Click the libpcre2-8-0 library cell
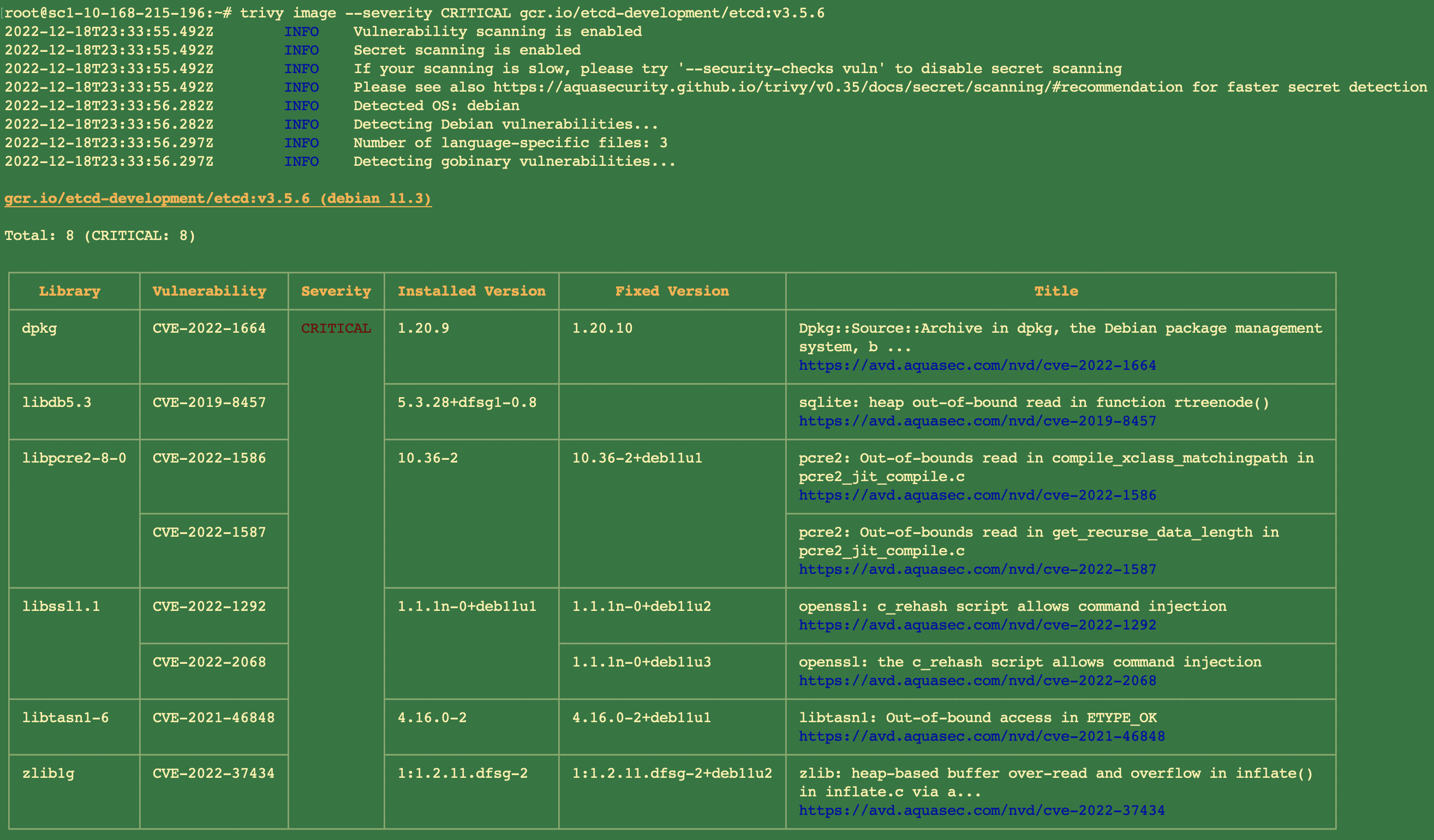 [74, 458]
